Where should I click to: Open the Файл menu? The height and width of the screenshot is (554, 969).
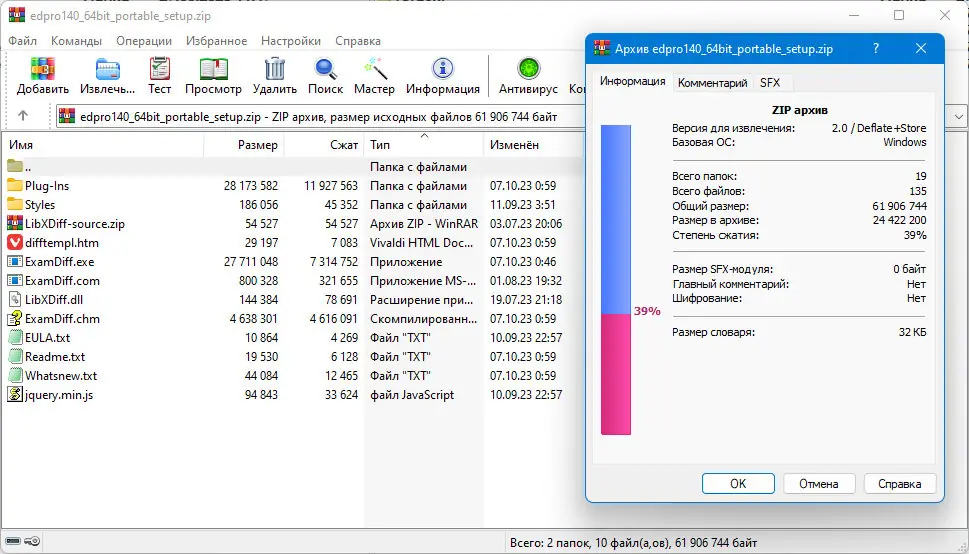23,41
